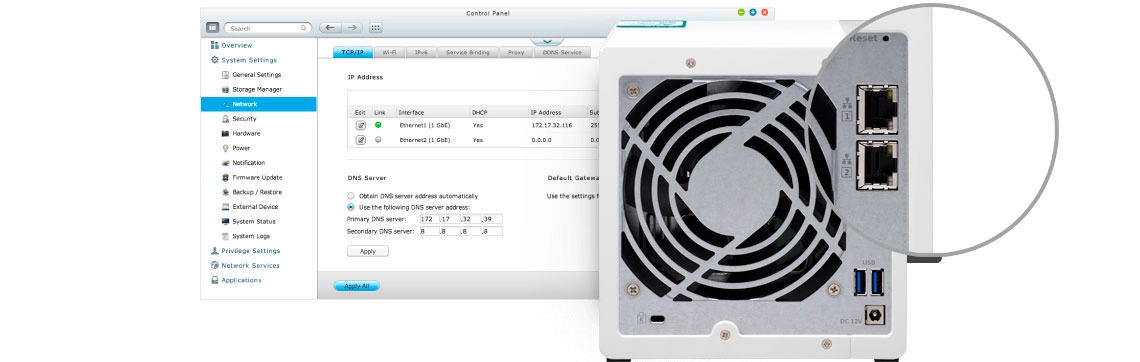The width and height of the screenshot is (1140, 362).
Task: Open the Proxy tab
Action: tap(516, 52)
